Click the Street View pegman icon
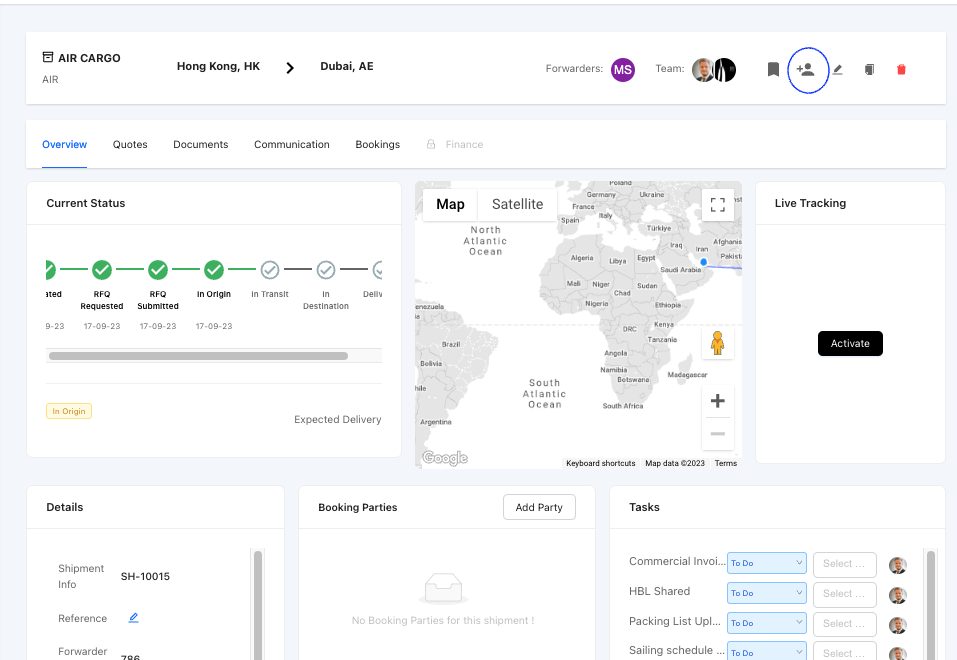Screen dimensions: 957x660 point(717,343)
